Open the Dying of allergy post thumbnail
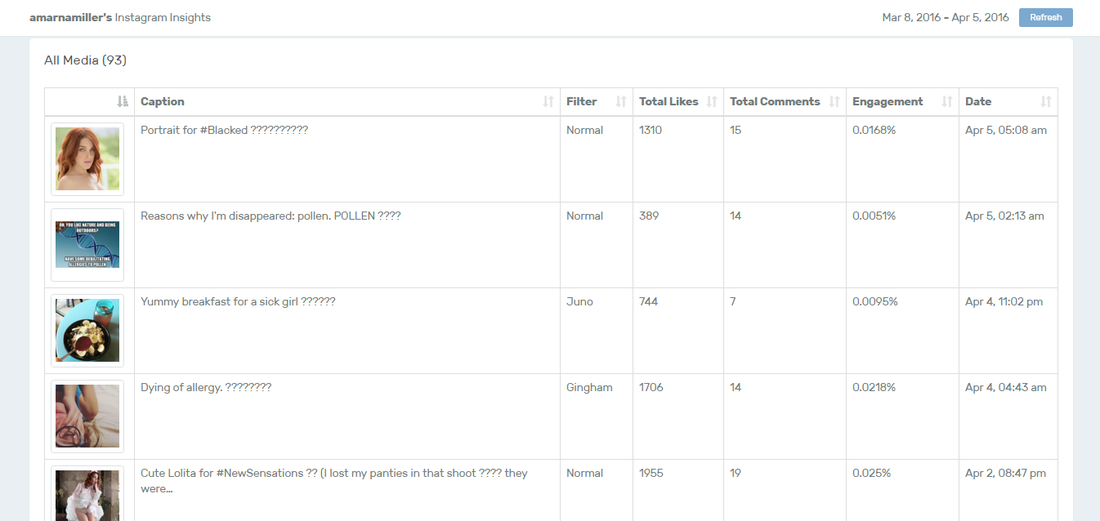Screen dimensions: 1100x521 tap(88, 416)
